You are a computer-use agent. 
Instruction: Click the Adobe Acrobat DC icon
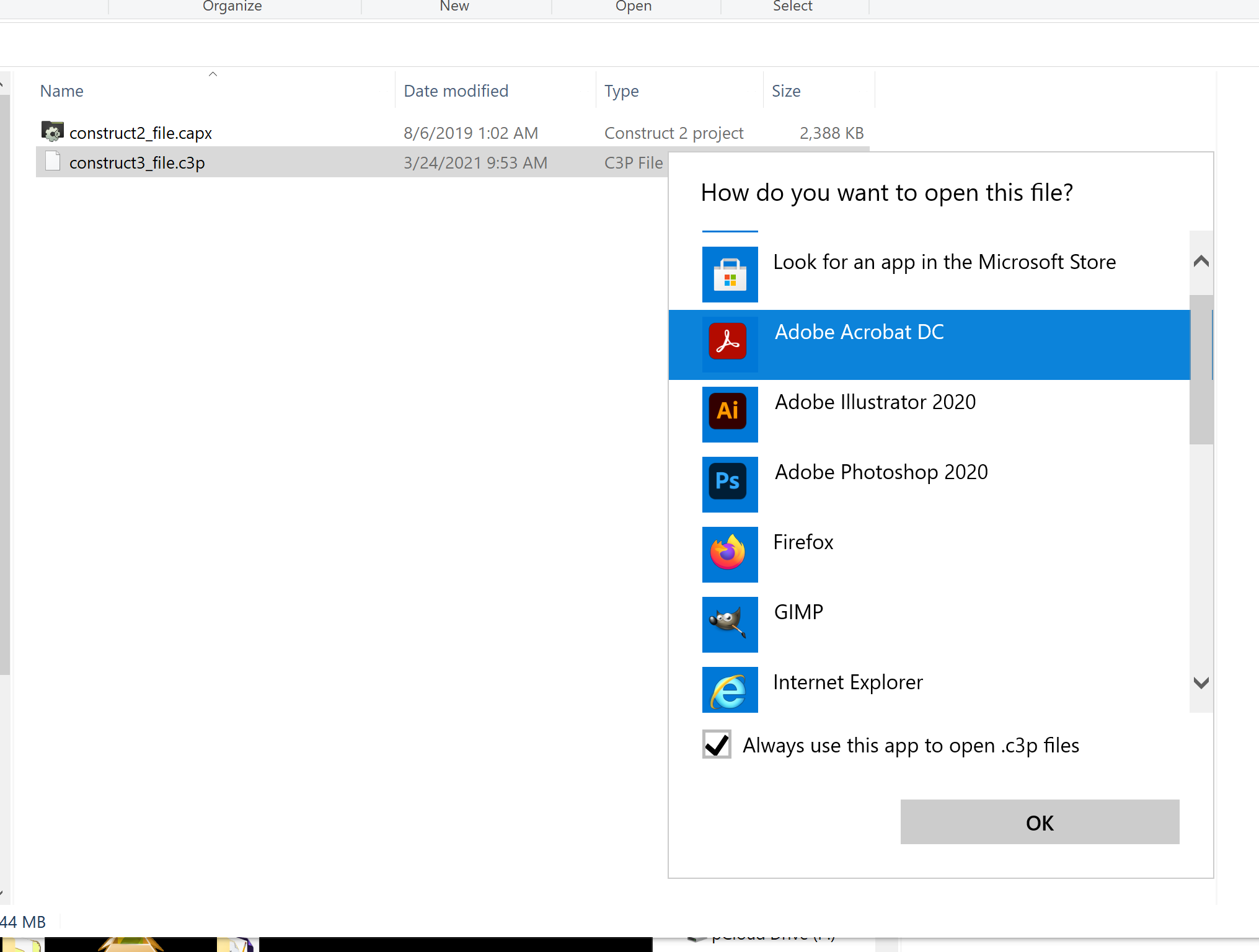[x=730, y=345]
